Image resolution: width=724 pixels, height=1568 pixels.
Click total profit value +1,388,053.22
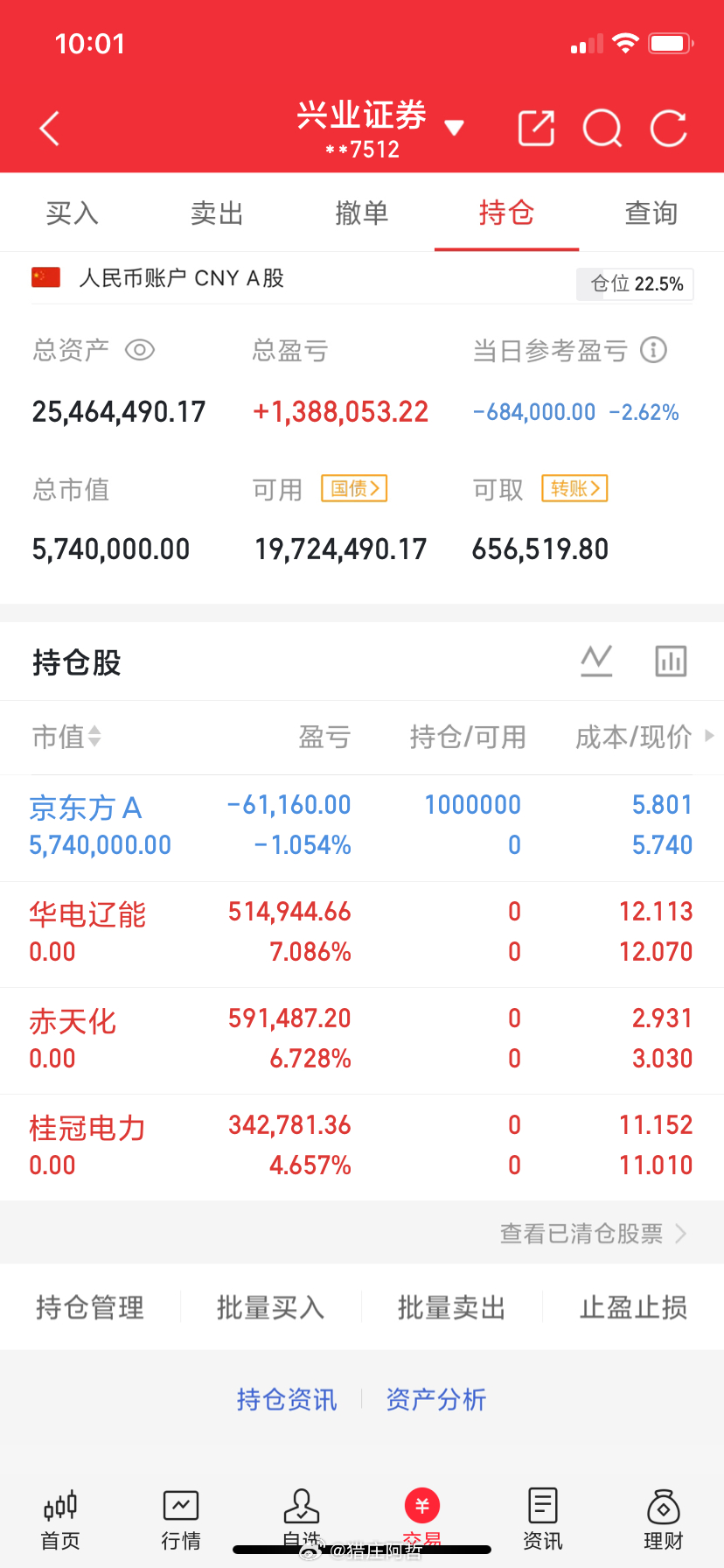[341, 411]
